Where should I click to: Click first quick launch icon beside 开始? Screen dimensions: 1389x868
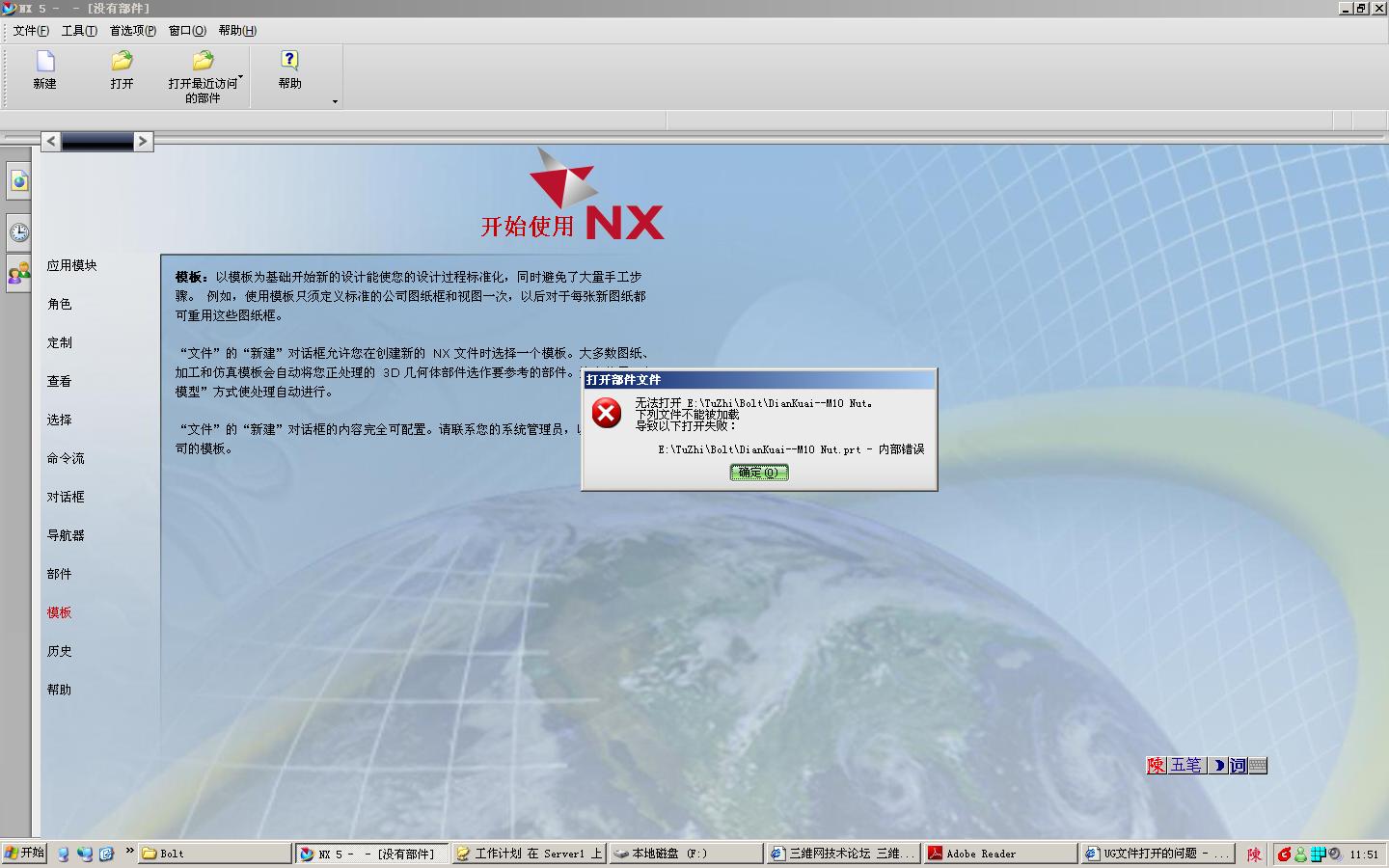(x=64, y=854)
